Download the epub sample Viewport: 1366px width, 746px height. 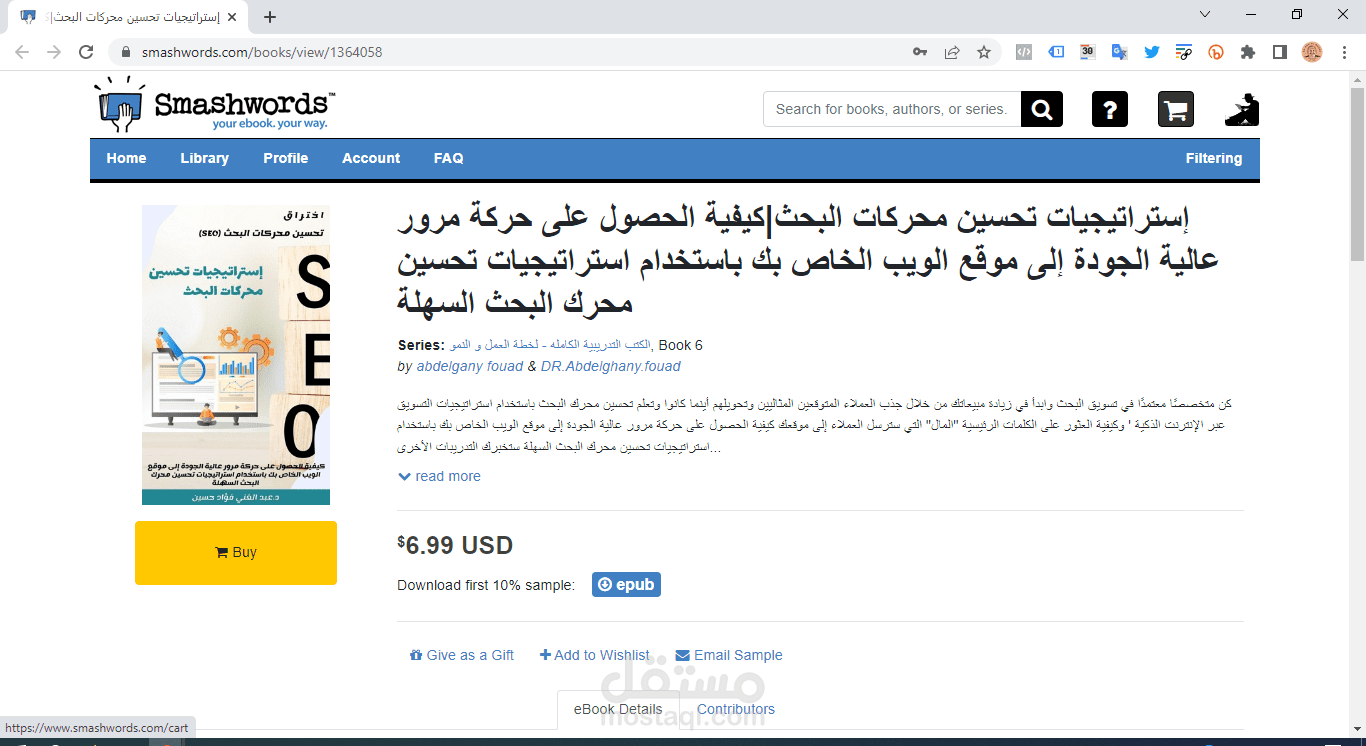(x=626, y=585)
